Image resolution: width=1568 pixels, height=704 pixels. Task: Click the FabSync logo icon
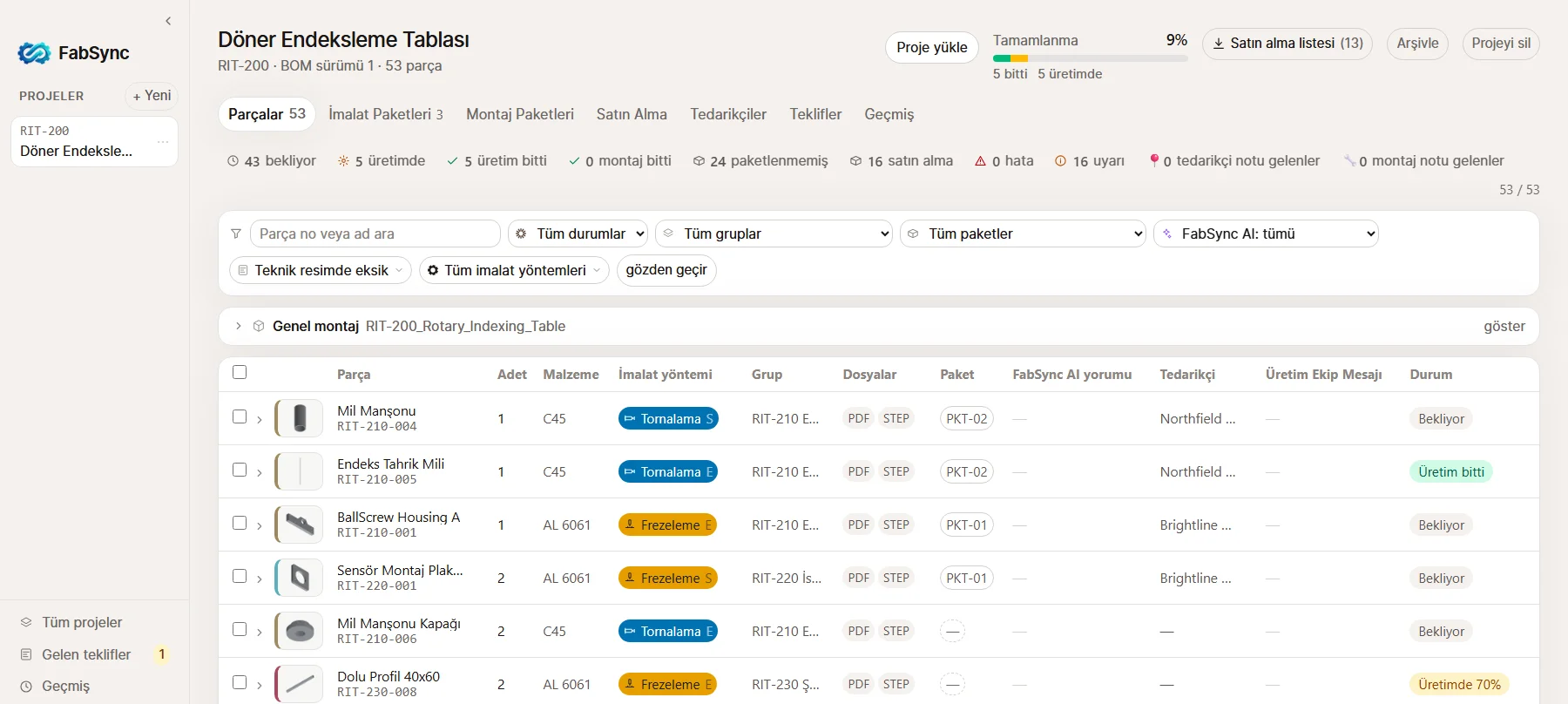34,53
